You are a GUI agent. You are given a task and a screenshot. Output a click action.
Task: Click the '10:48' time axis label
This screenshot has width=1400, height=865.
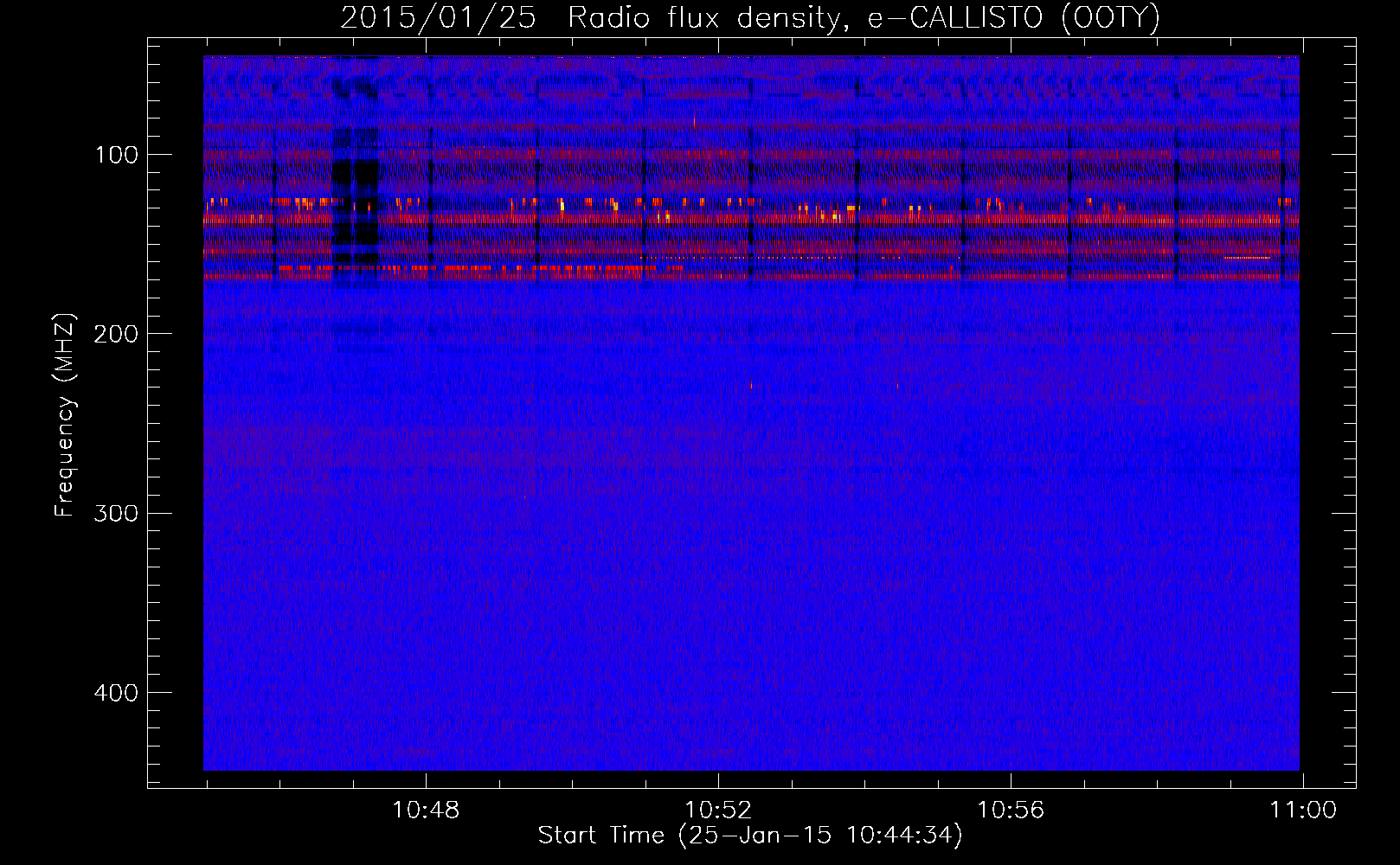426,811
